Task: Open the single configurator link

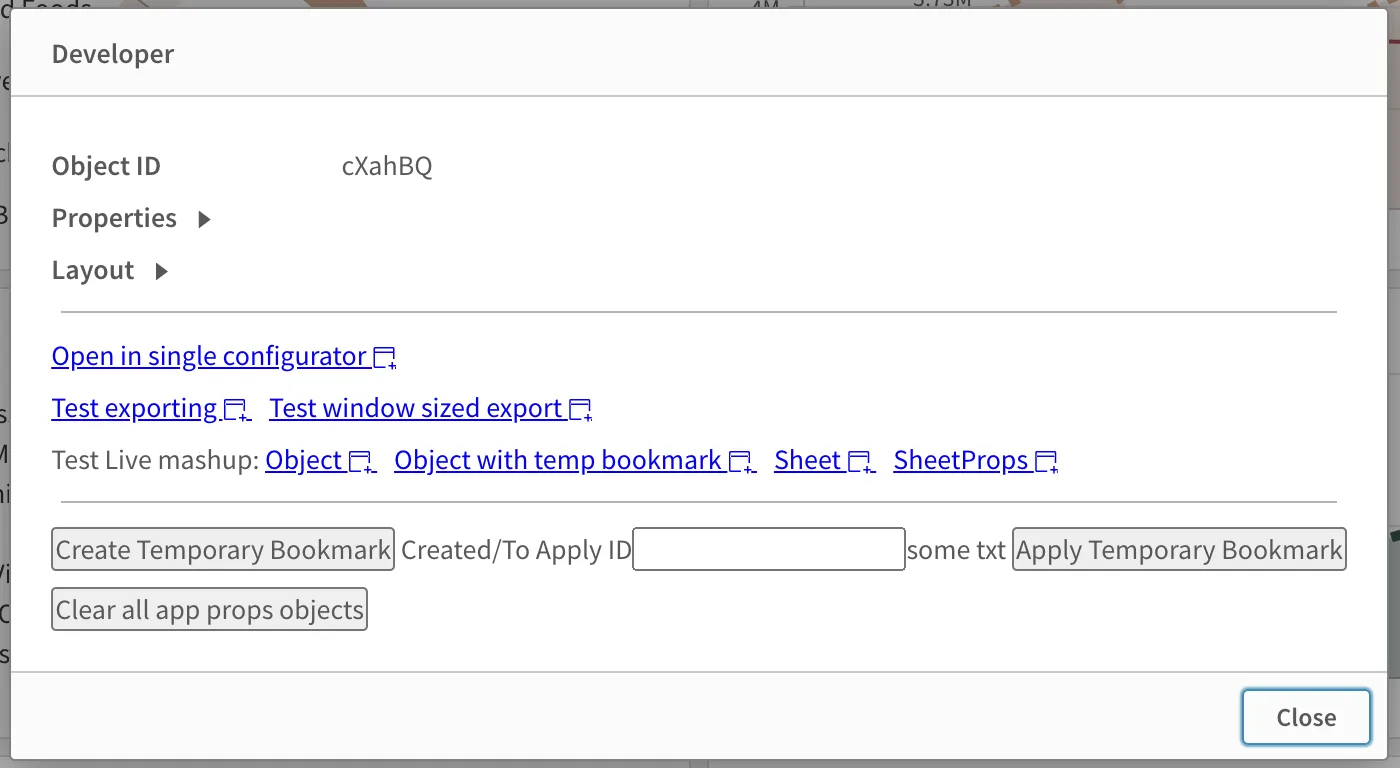Action: click(x=209, y=357)
